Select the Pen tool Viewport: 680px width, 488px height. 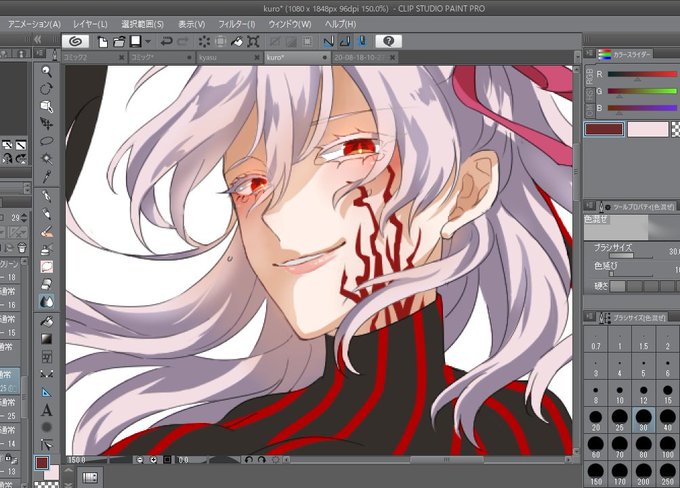point(46,196)
